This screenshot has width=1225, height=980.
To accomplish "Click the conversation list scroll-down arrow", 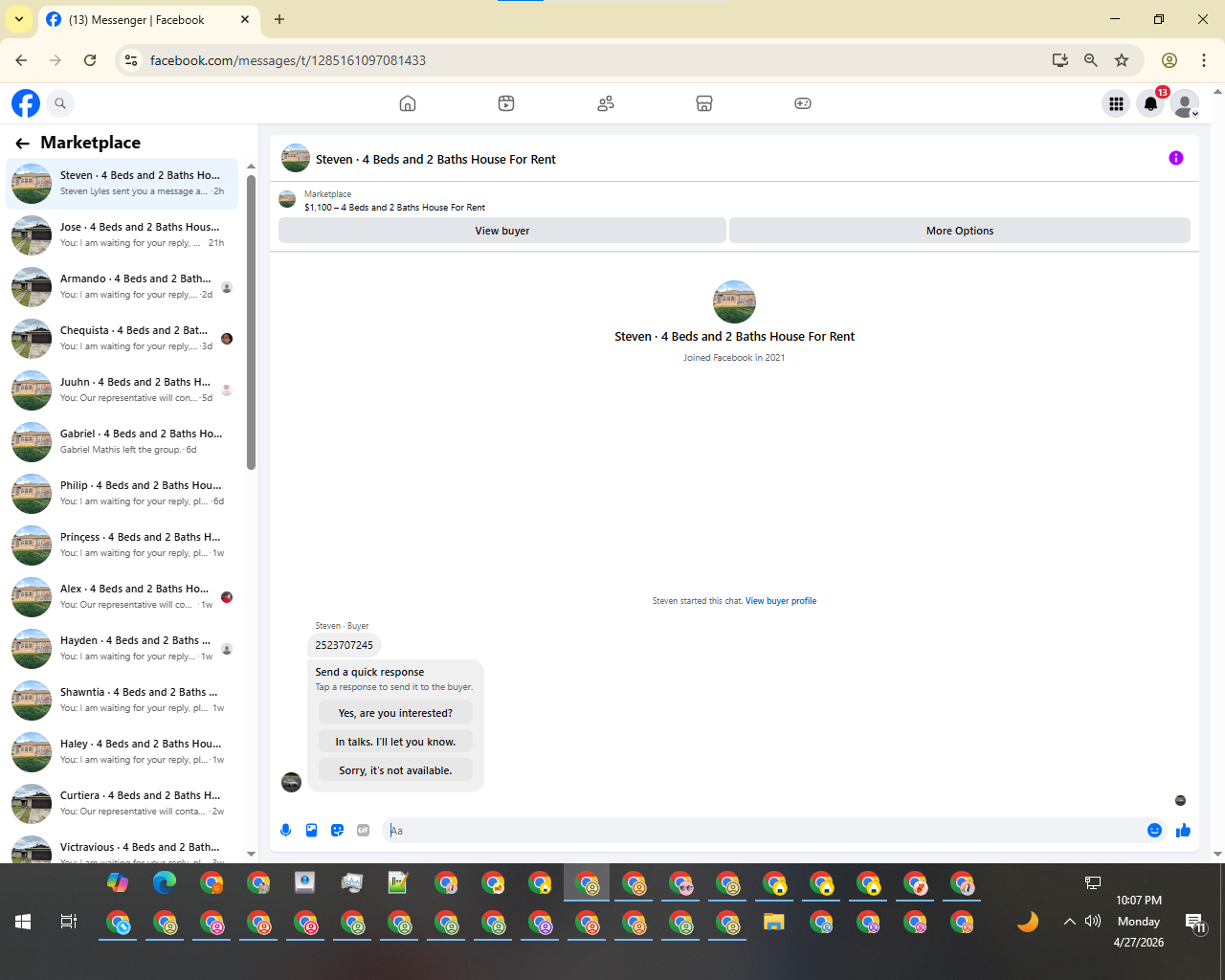I will click(251, 854).
